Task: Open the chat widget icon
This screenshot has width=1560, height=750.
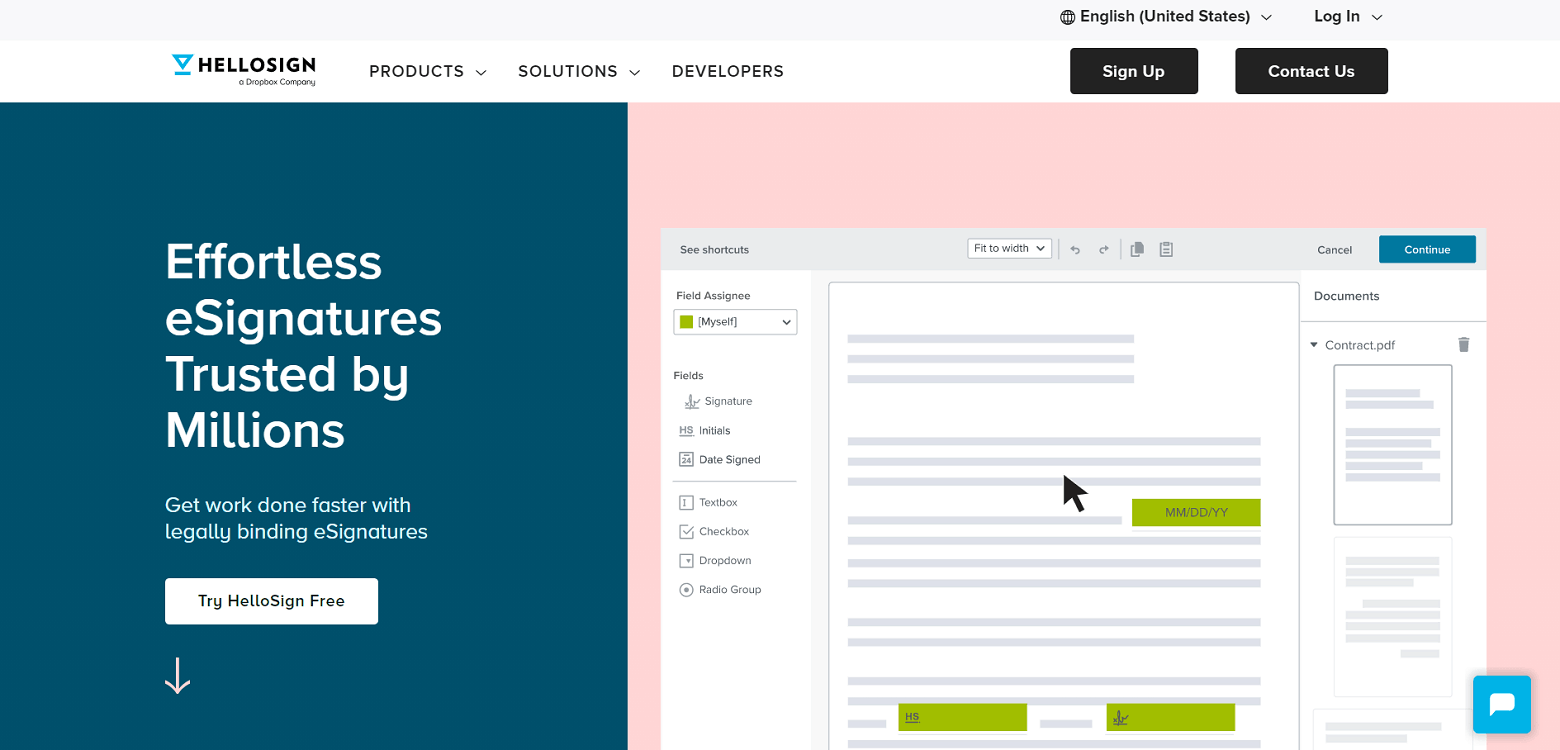Action: click(1501, 704)
